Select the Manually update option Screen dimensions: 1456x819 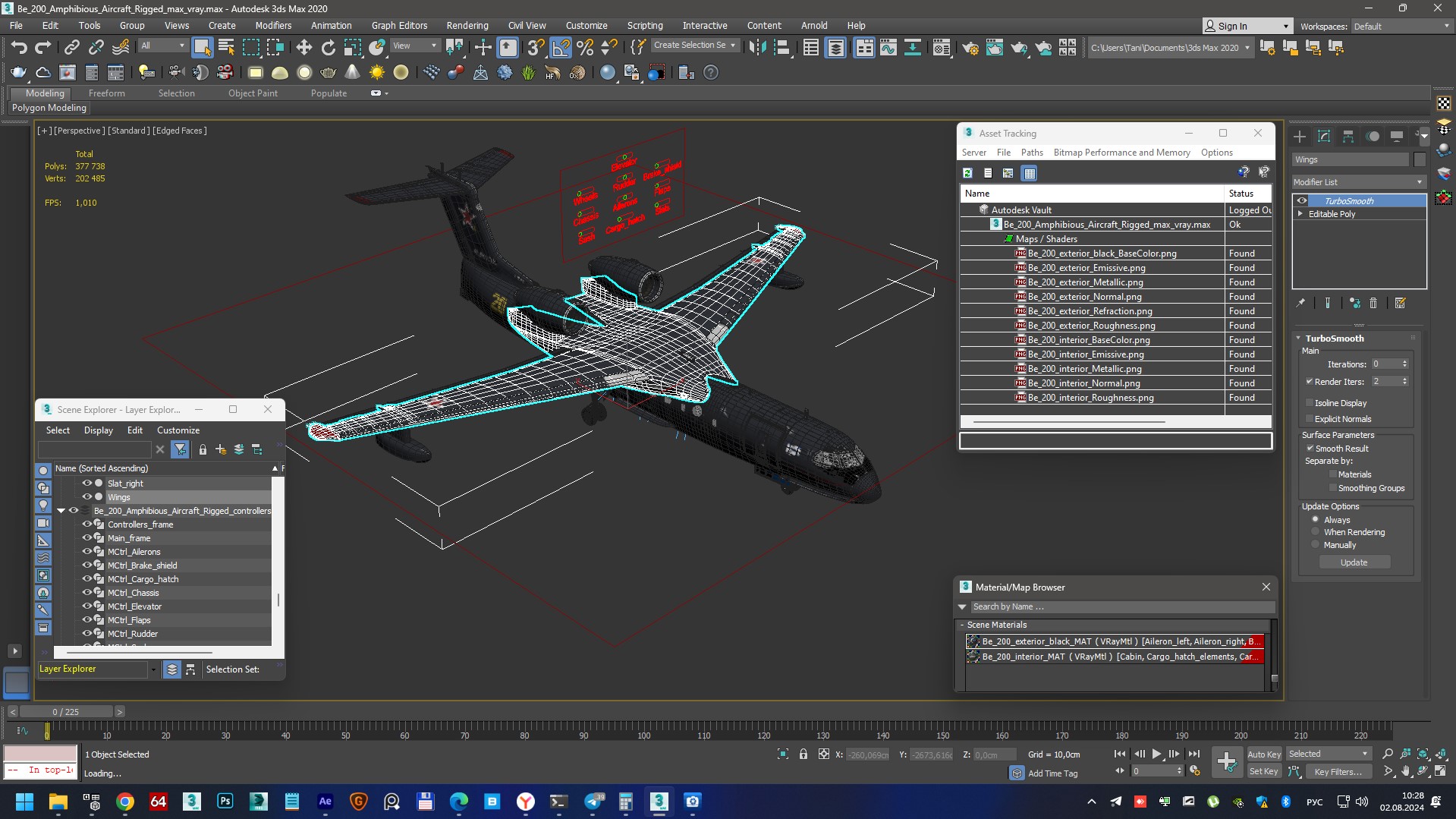click(x=1316, y=545)
